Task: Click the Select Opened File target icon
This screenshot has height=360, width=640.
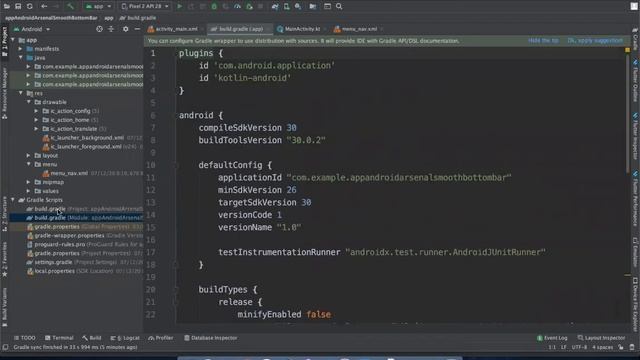Action: click(99, 29)
